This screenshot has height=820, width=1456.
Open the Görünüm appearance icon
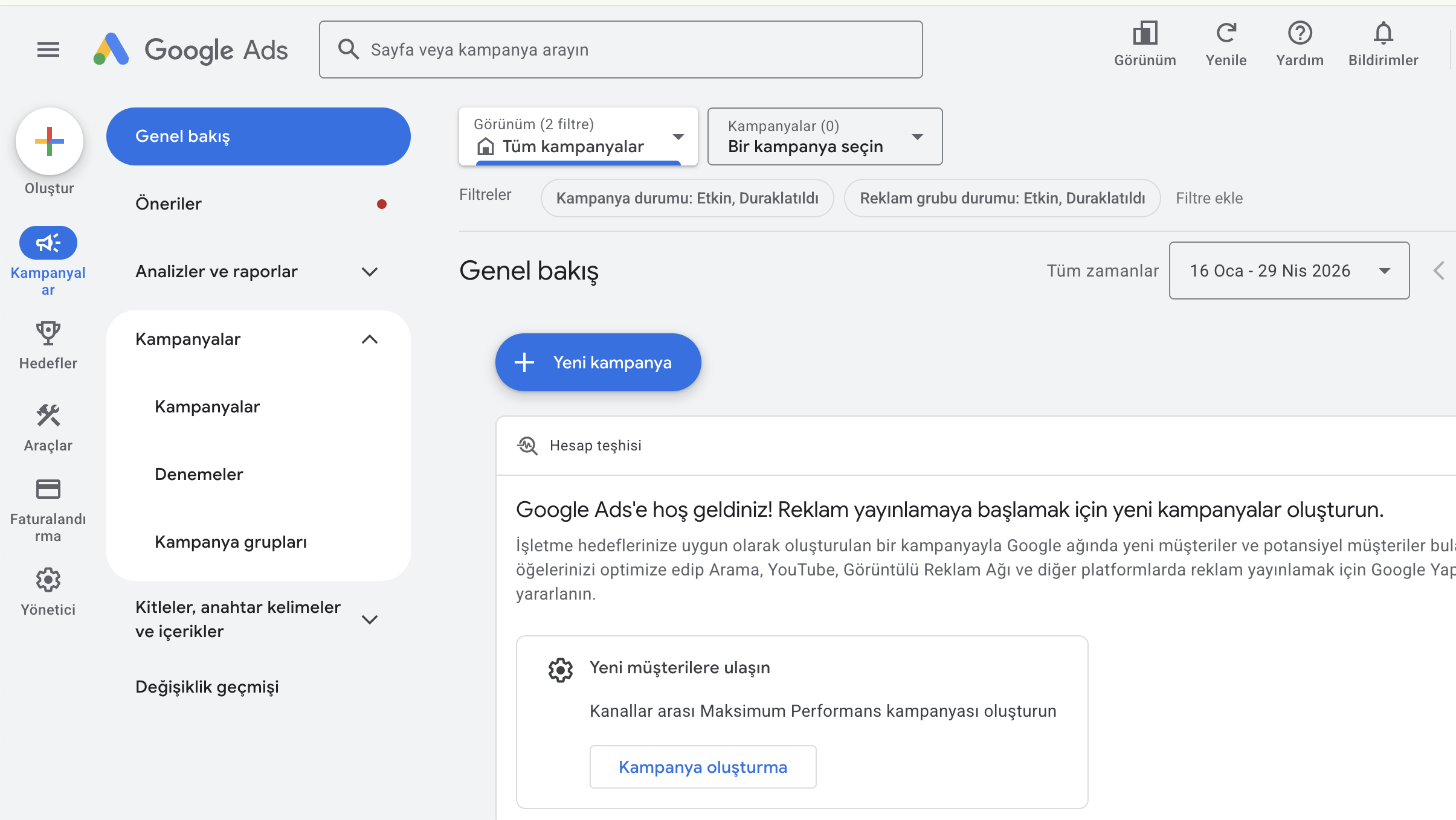[1145, 33]
